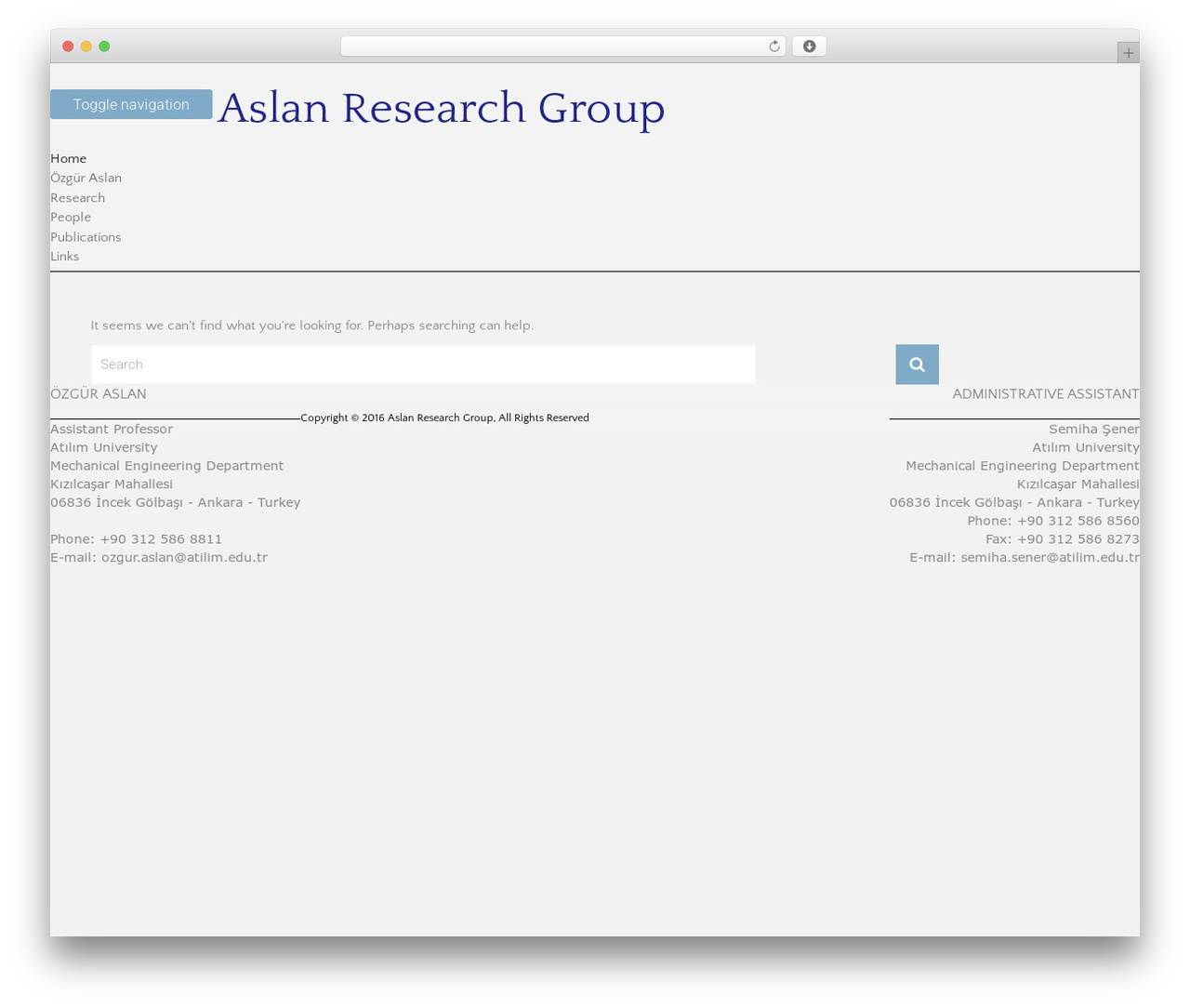Focus the Search input field

click(423, 365)
